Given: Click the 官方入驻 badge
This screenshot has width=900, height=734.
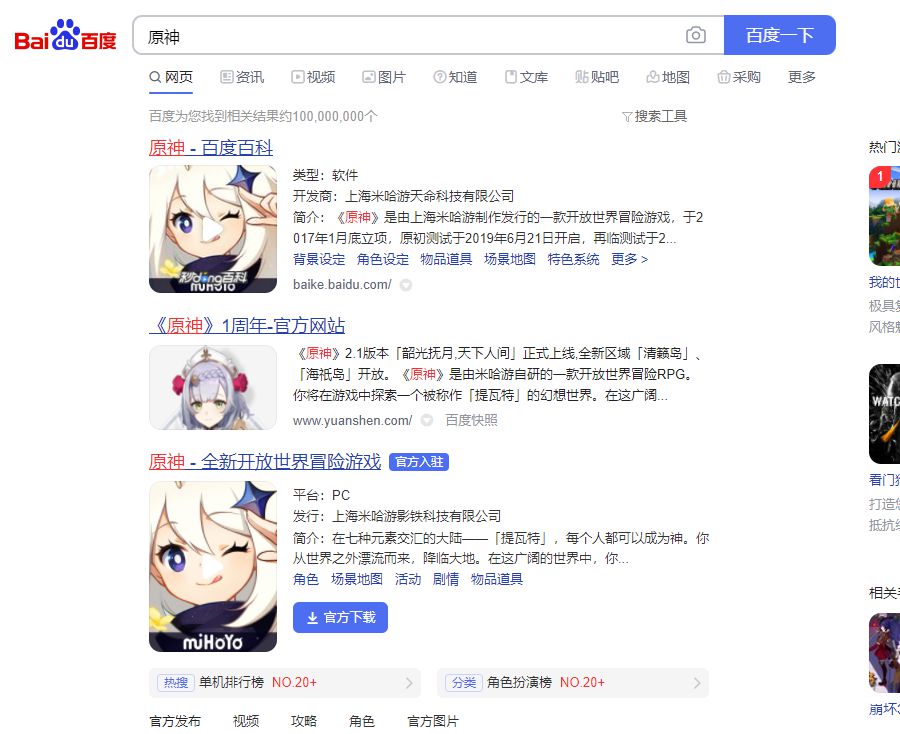Looking at the screenshot, I should point(419,462).
